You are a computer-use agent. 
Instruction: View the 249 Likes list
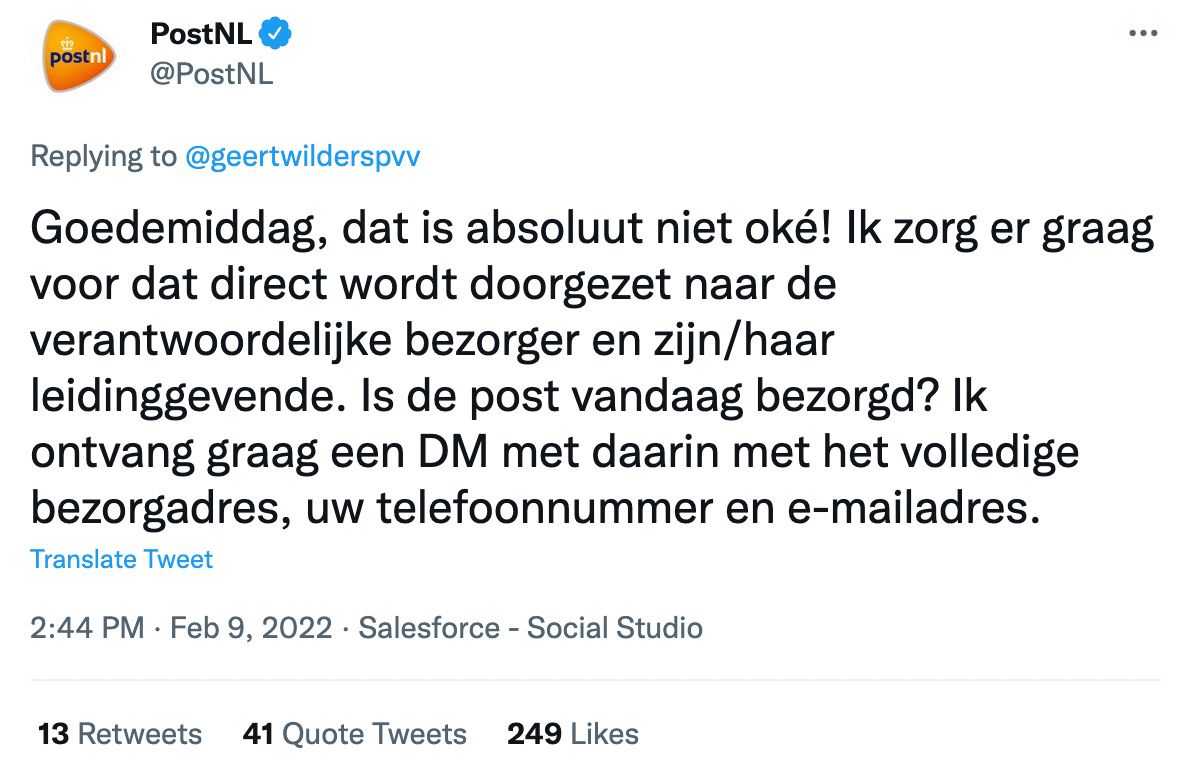pyautogui.click(x=573, y=733)
